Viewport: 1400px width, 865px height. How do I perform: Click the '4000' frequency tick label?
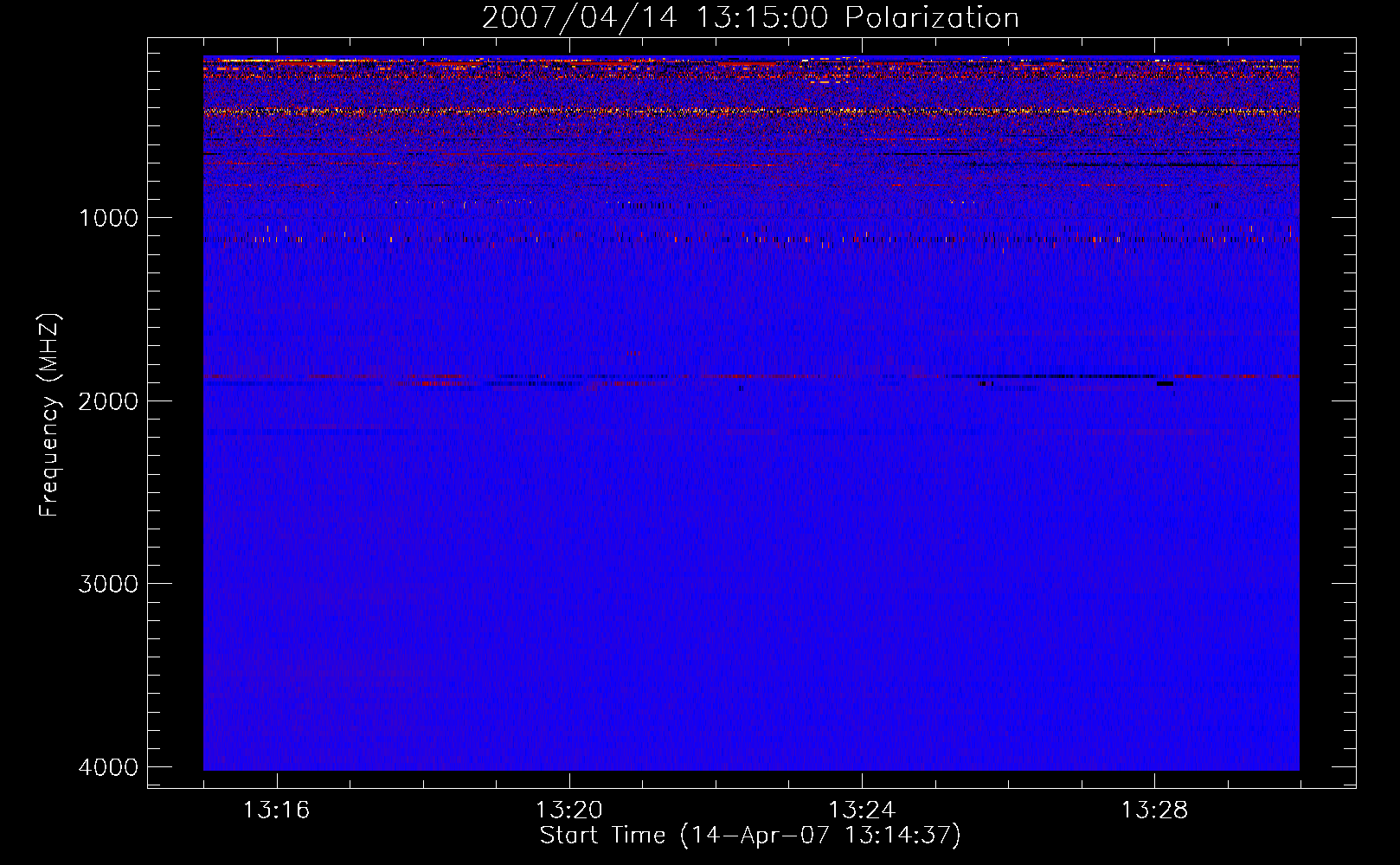pyautogui.click(x=108, y=767)
